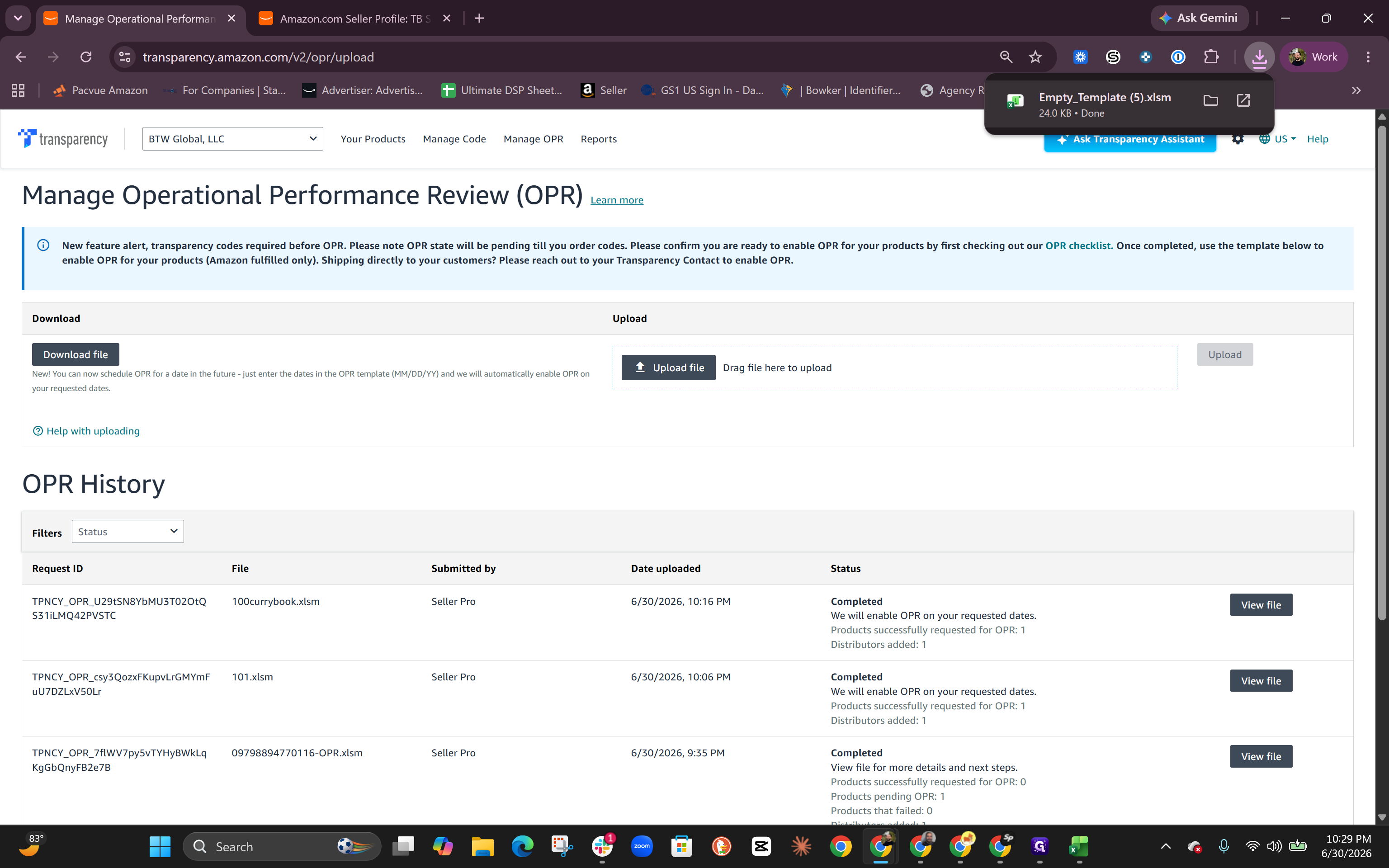Open the Status filter dropdown
This screenshot has height=868, width=1389.
coord(128,532)
